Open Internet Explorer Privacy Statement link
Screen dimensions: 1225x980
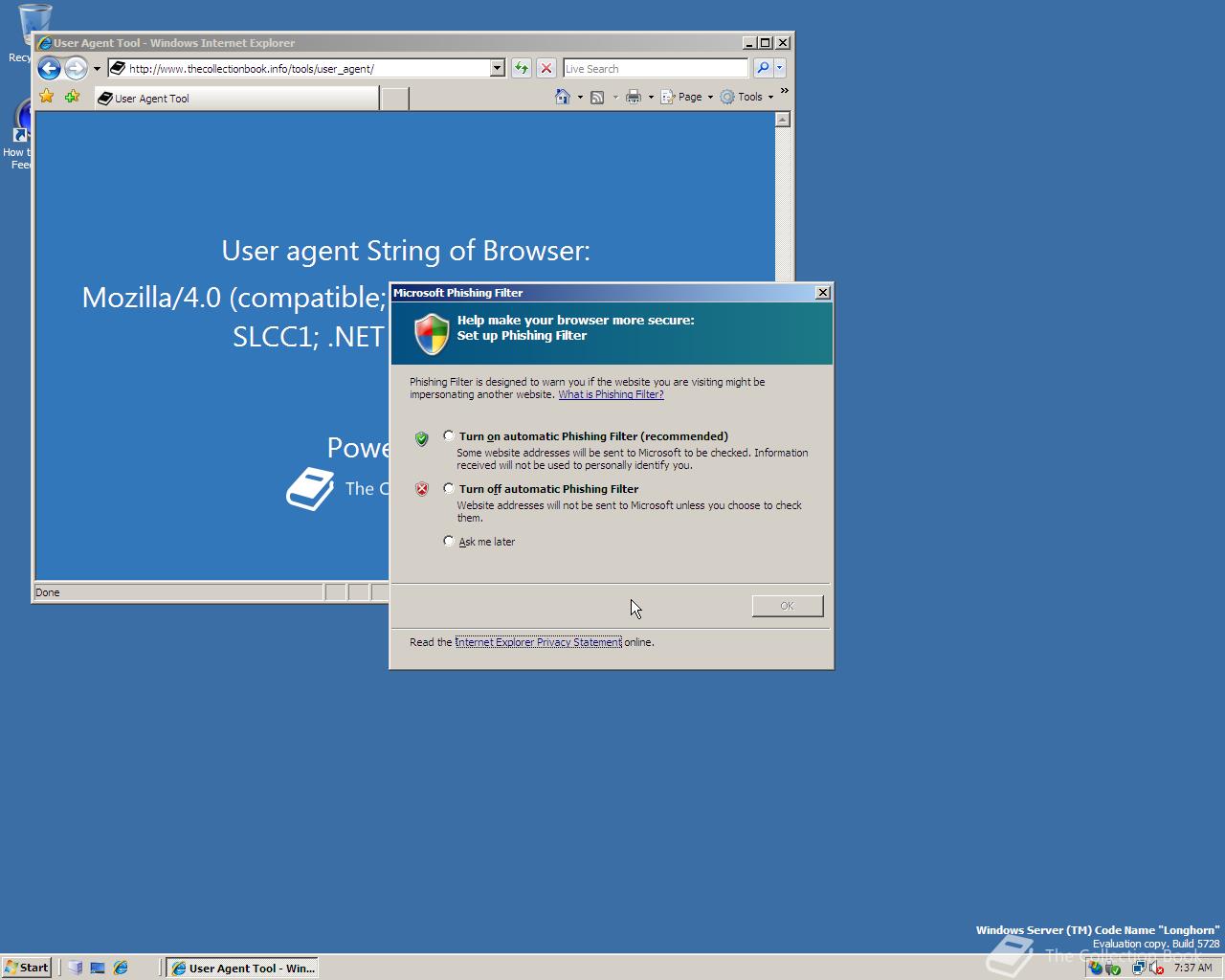(x=538, y=642)
